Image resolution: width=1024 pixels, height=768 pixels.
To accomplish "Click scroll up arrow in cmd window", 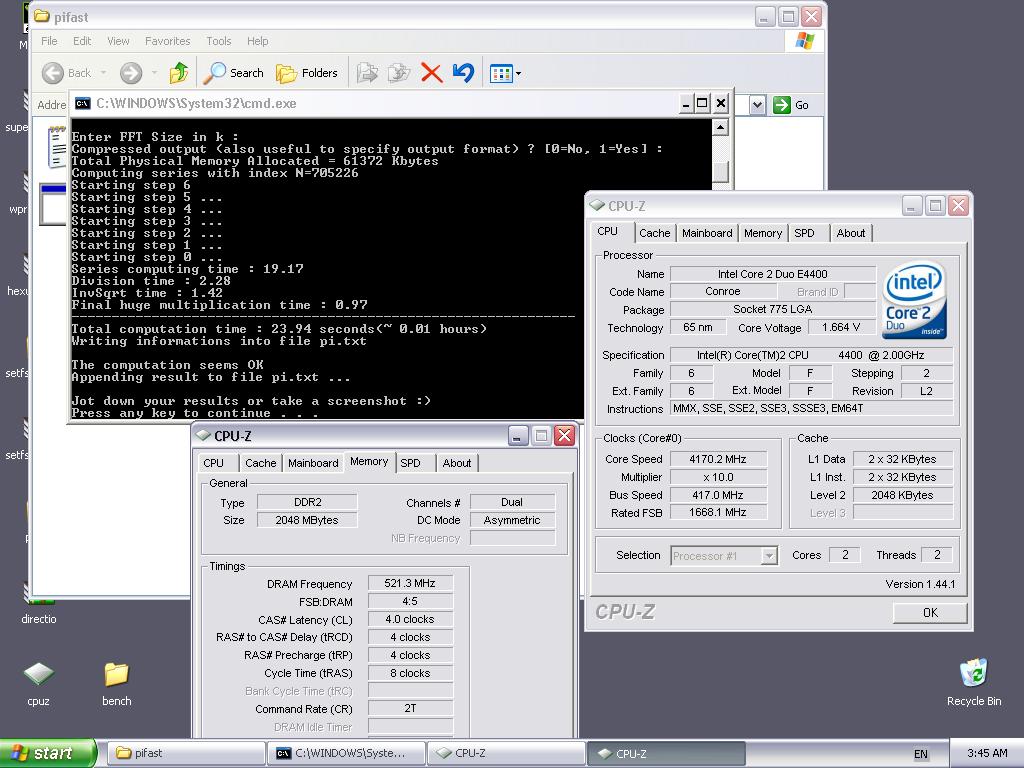I will (720, 127).
